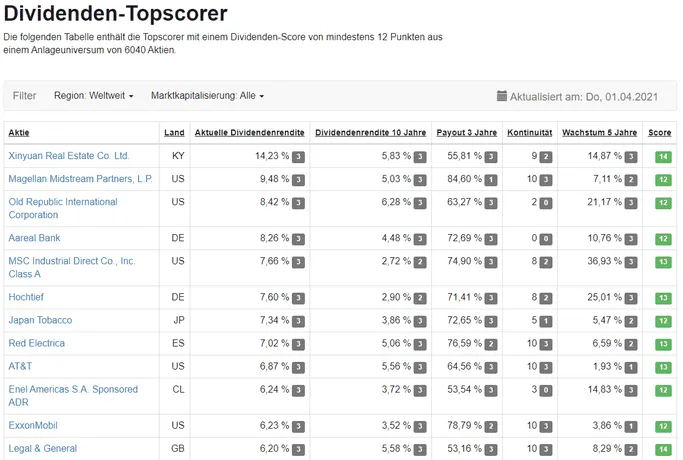
Task: Click badge beside 1,93 % AT&T growth
Action: (631, 368)
